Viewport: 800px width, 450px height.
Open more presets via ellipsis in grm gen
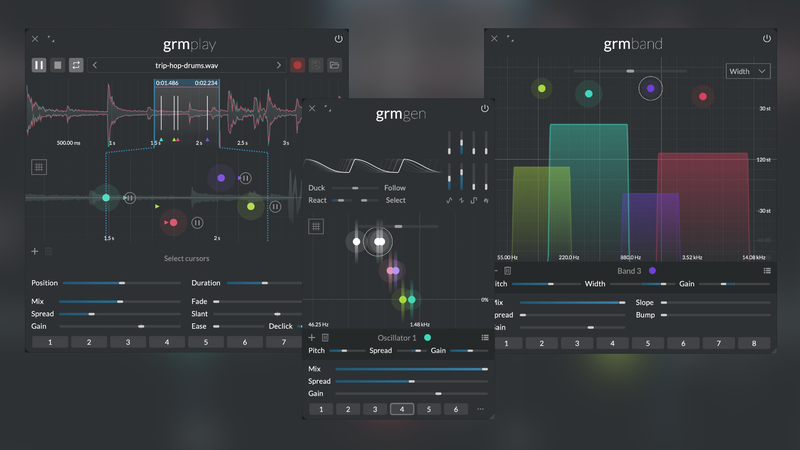pos(480,409)
